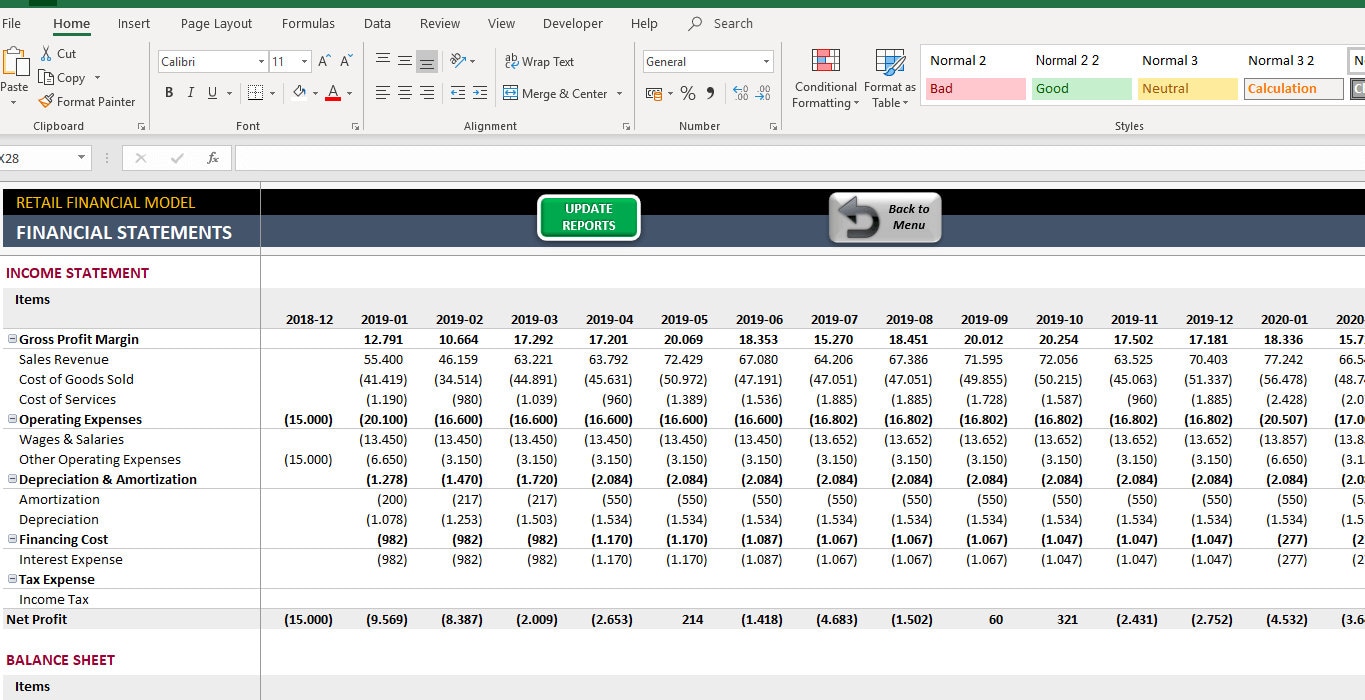The height and width of the screenshot is (700, 1365).
Task: Copy the current selection
Action: coord(64,77)
